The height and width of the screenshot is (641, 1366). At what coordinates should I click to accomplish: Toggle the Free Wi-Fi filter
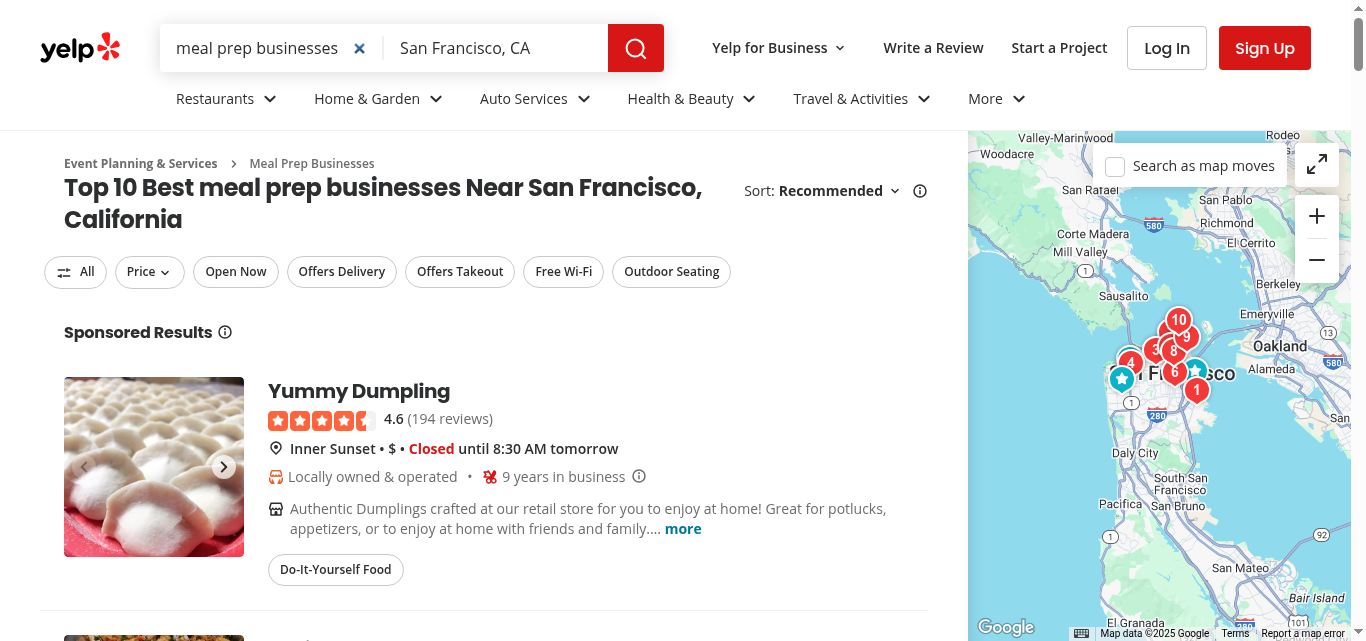pos(564,272)
